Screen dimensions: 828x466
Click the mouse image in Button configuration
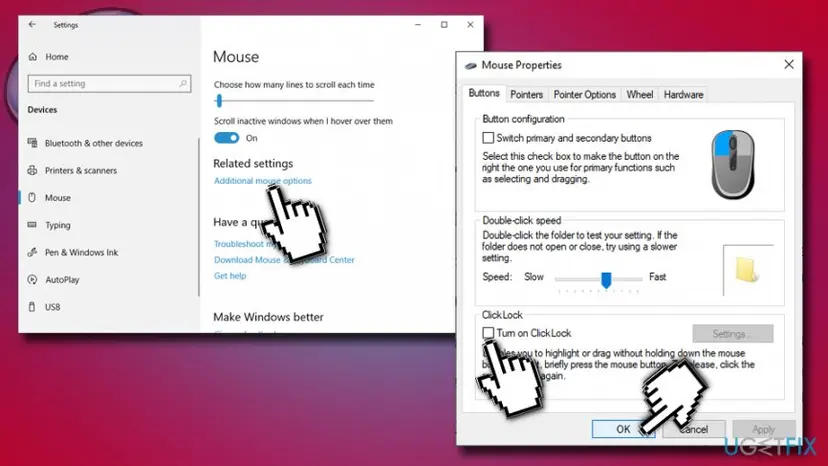coord(733,164)
